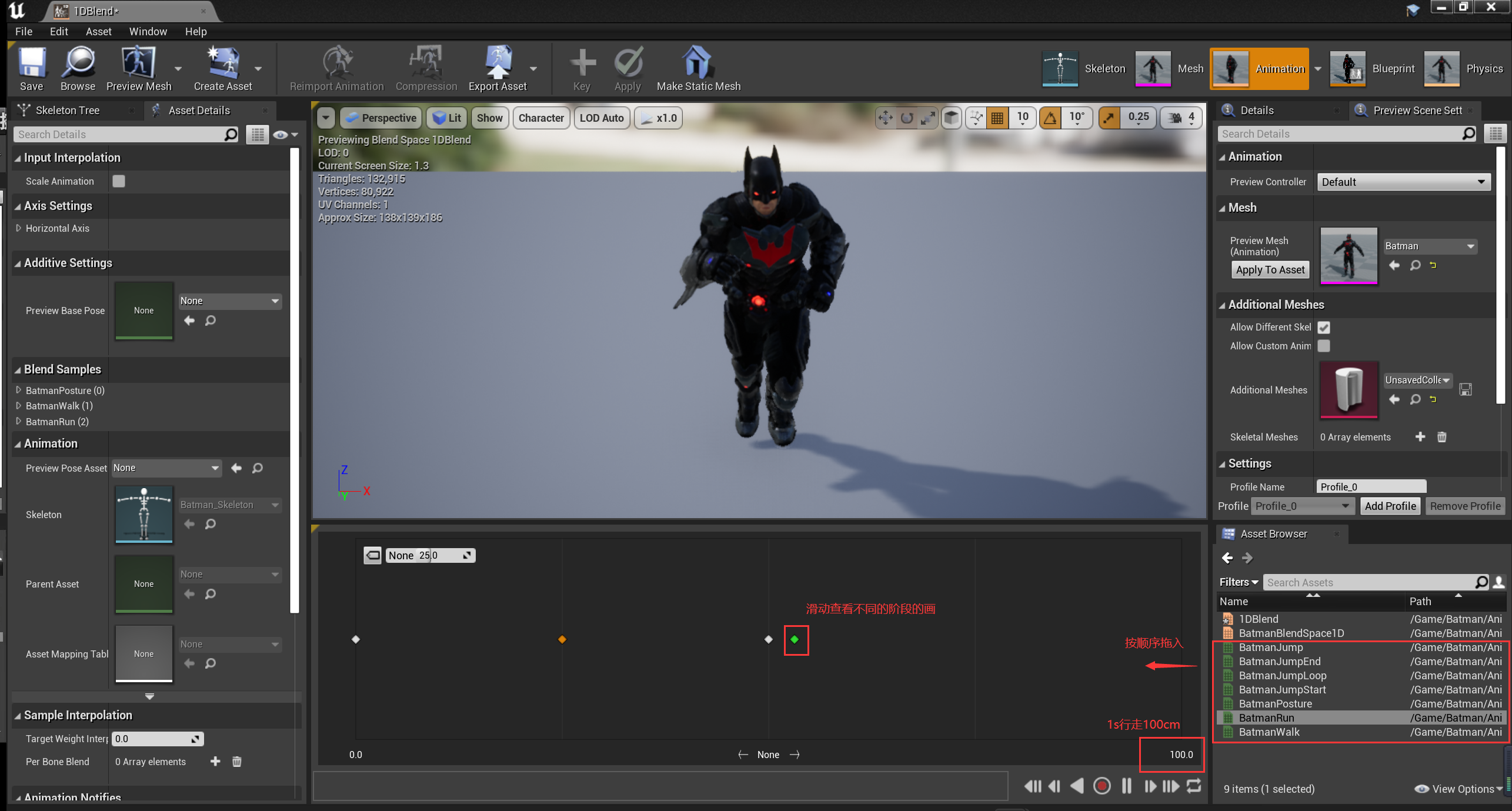
Task: Click the Preview Mesh toolbar icon
Action: pyautogui.click(x=138, y=62)
